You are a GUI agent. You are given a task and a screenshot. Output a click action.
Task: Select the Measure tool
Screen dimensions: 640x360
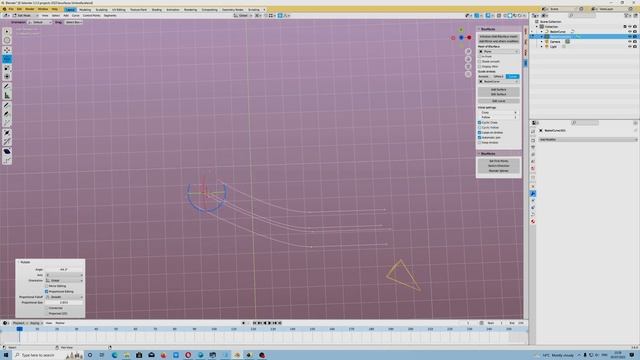pos(7,96)
